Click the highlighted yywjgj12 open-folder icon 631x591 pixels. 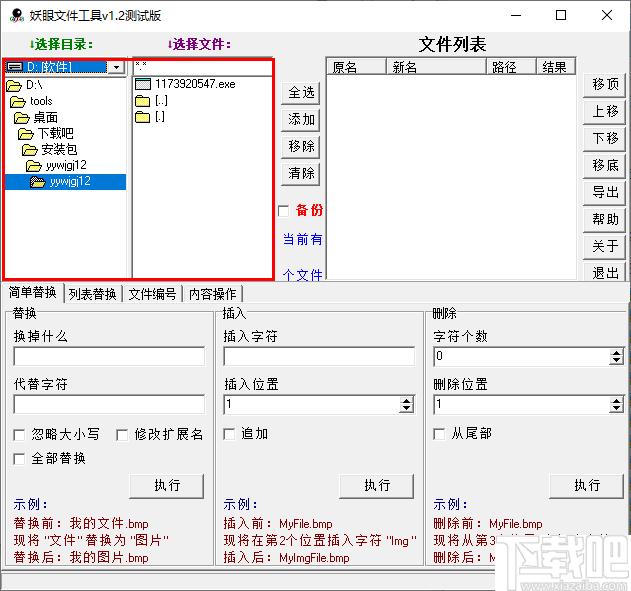tap(38, 182)
